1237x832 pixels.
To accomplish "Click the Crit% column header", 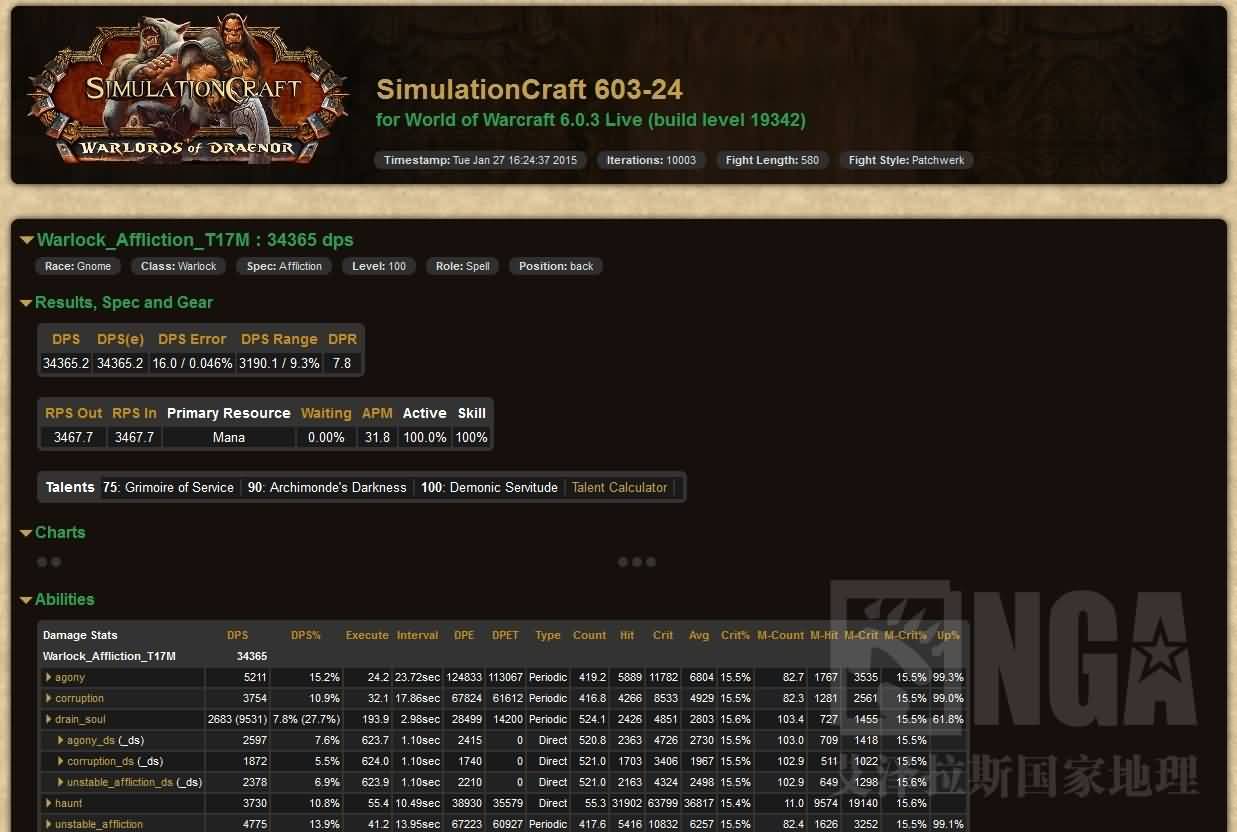I will click(x=735, y=635).
